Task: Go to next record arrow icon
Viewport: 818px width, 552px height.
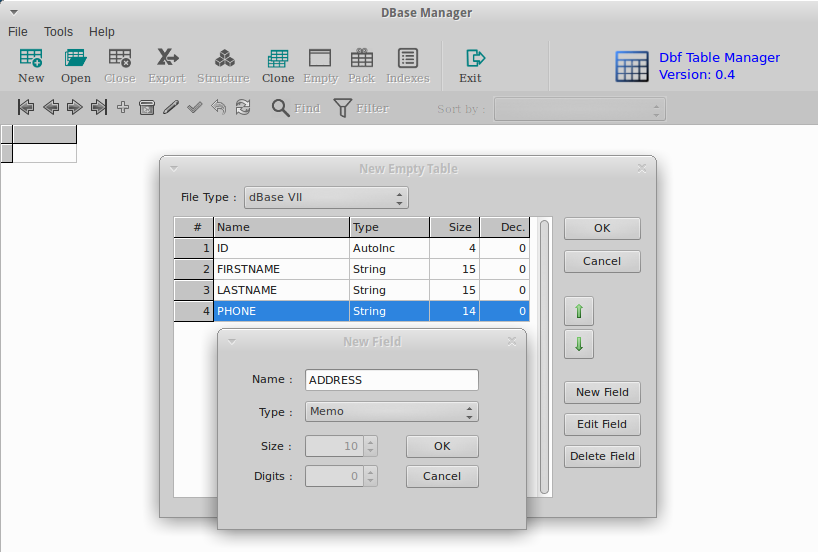Action: [x=75, y=107]
